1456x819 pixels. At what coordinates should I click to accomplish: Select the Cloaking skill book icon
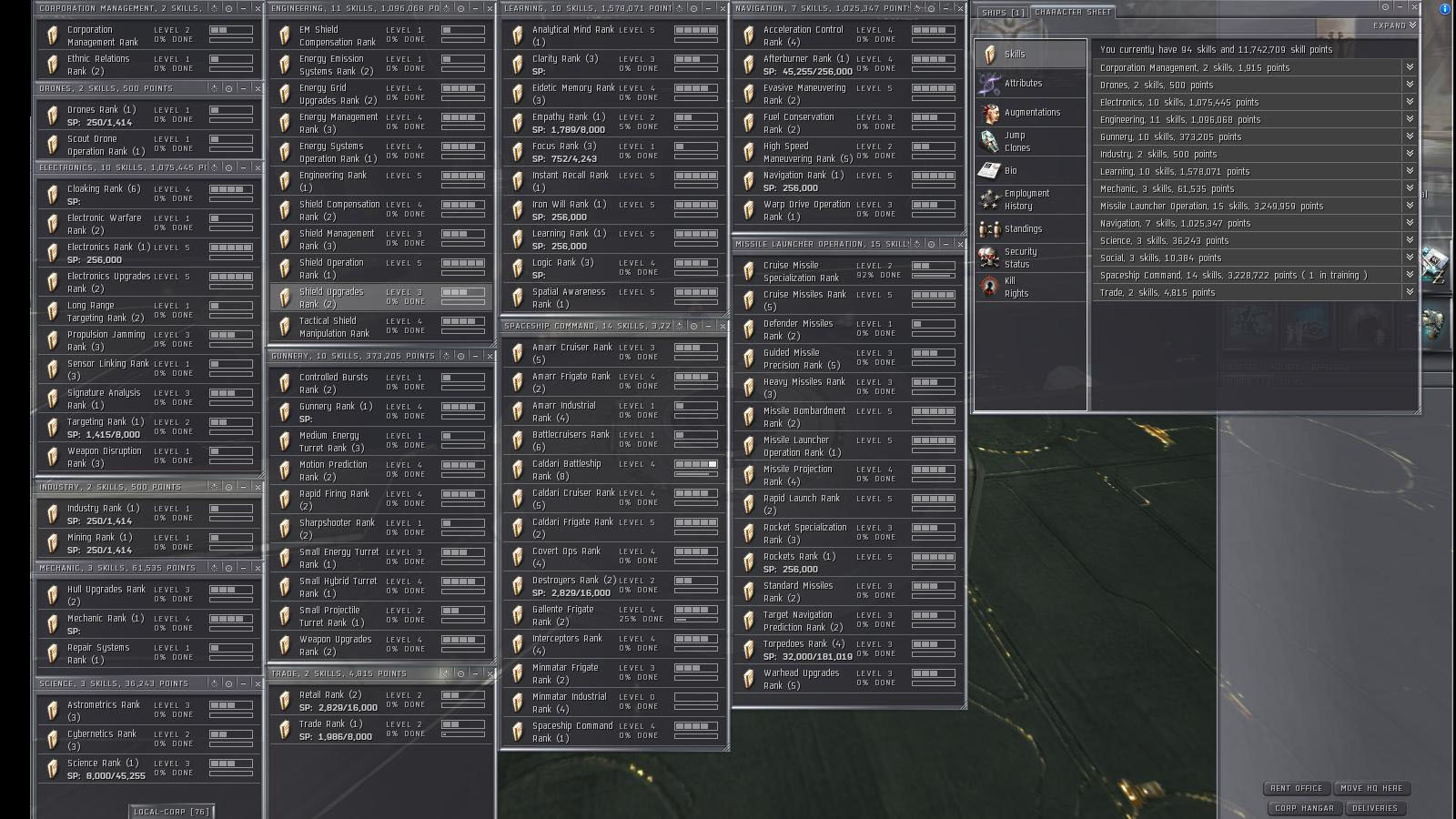pyautogui.click(x=52, y=195)
